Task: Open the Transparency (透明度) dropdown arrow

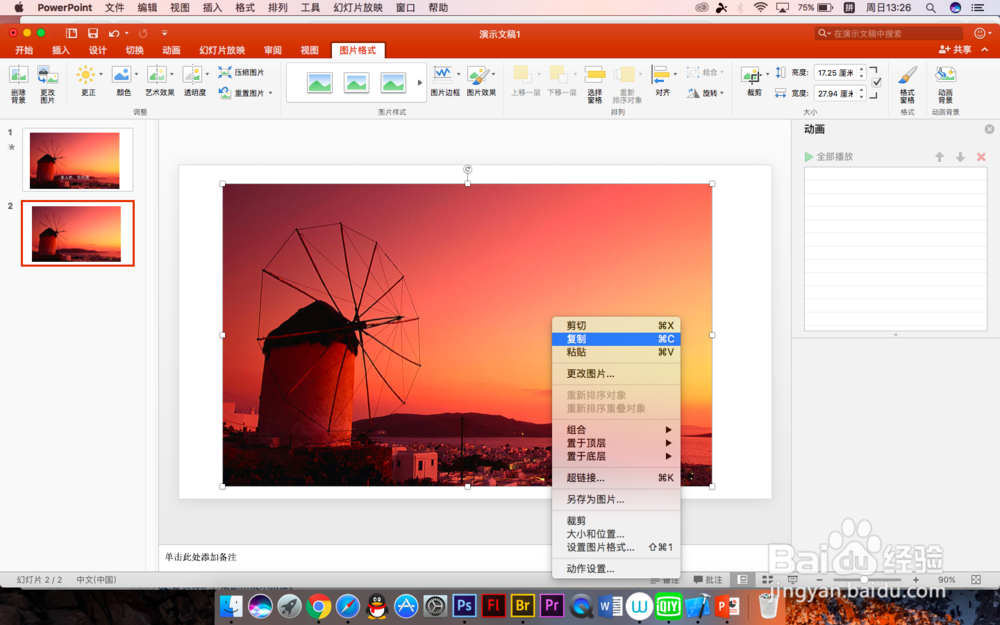Action: pos(207,75)
